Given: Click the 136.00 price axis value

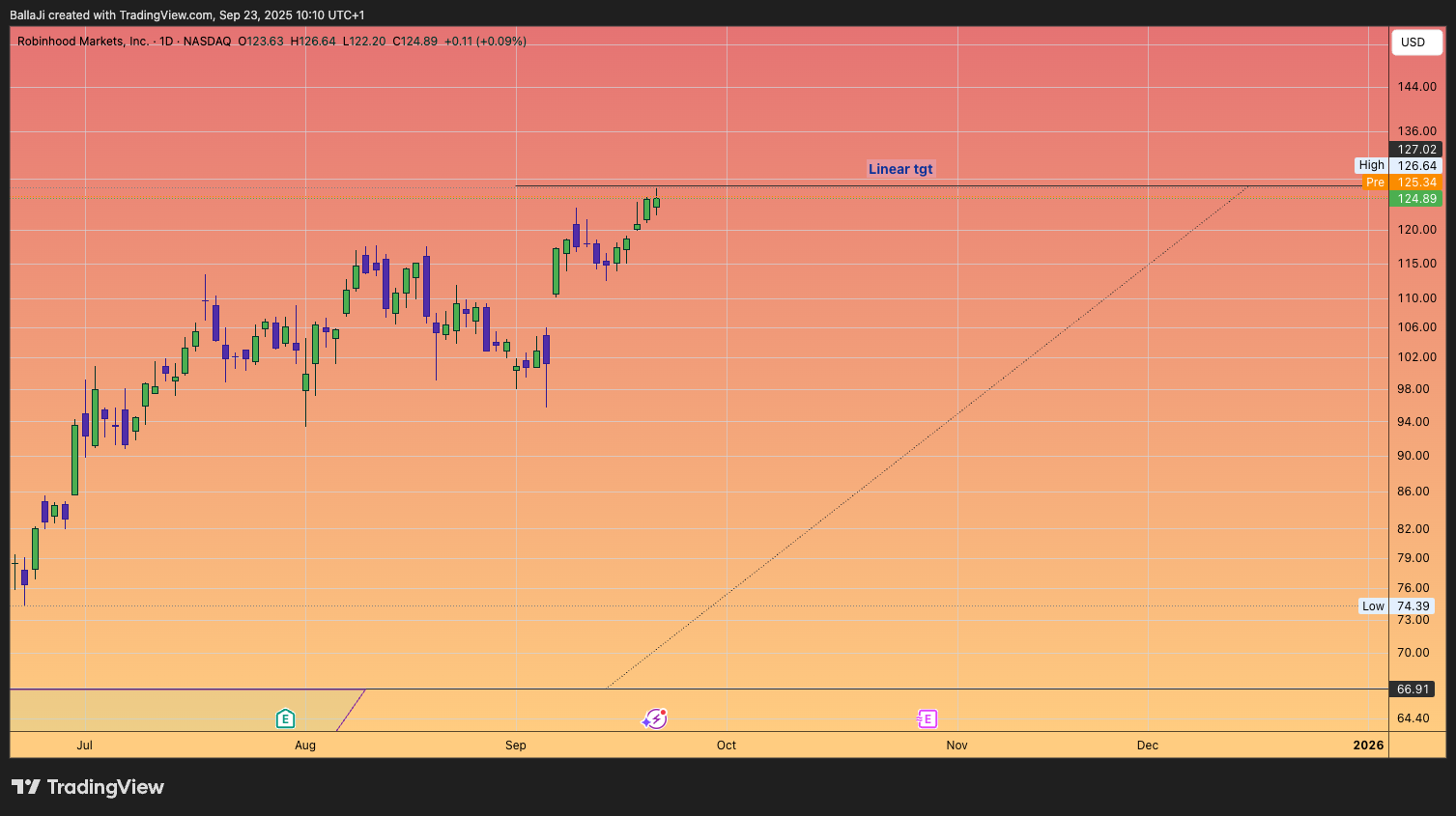Looking at the screenshot, I should pos(1417,131).
